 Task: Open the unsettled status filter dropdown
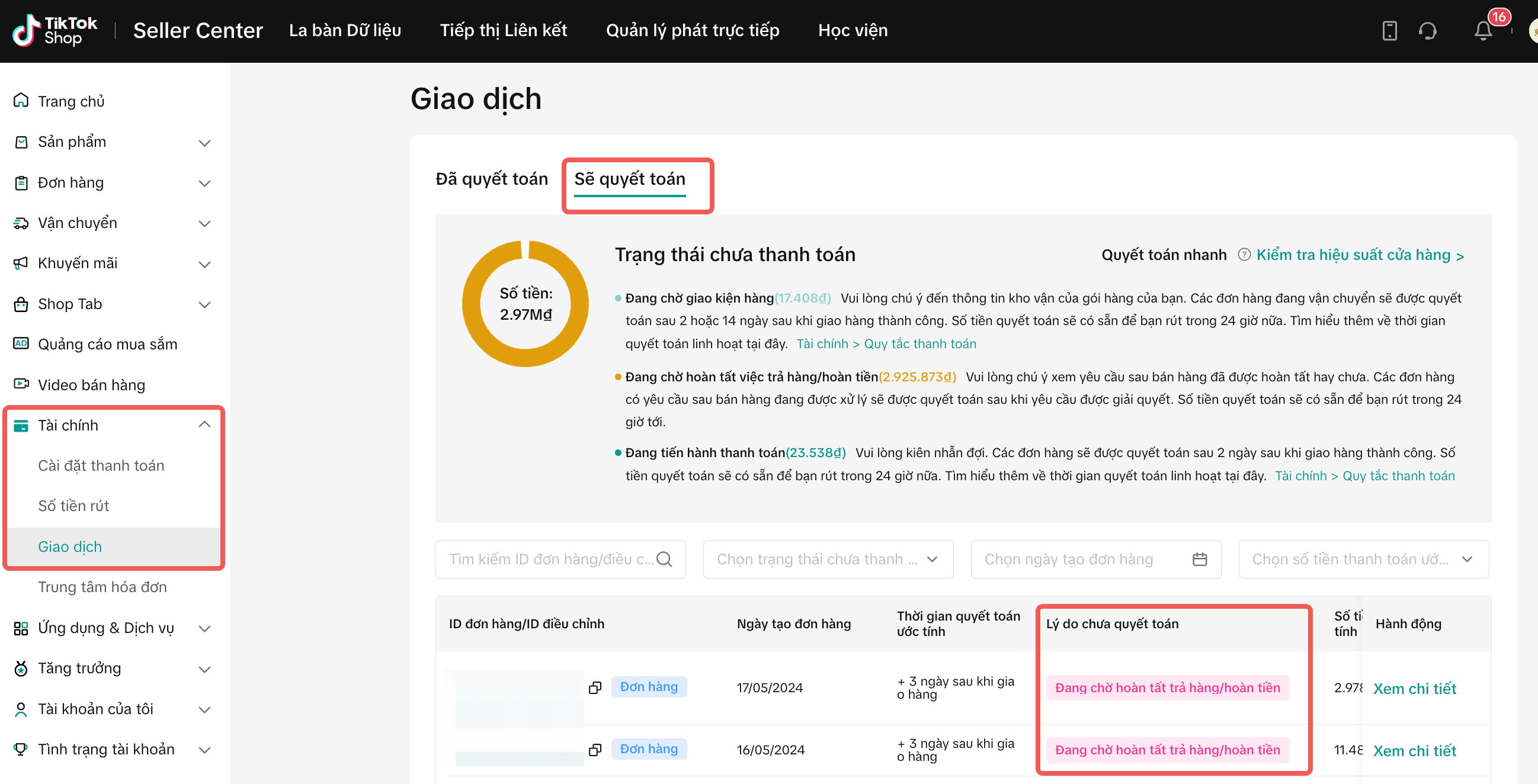(x=828, y=559)
